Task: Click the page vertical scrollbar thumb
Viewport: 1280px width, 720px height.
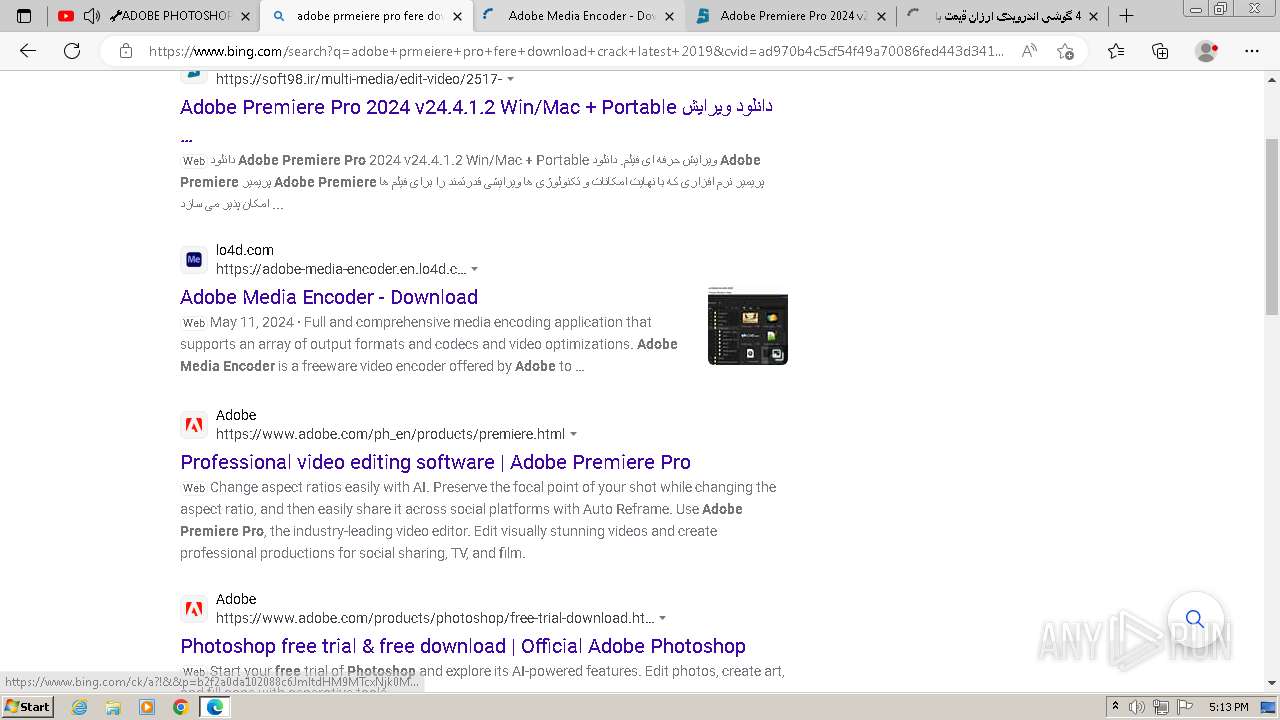Action: pyautogui.click(x=1272, y=228)
